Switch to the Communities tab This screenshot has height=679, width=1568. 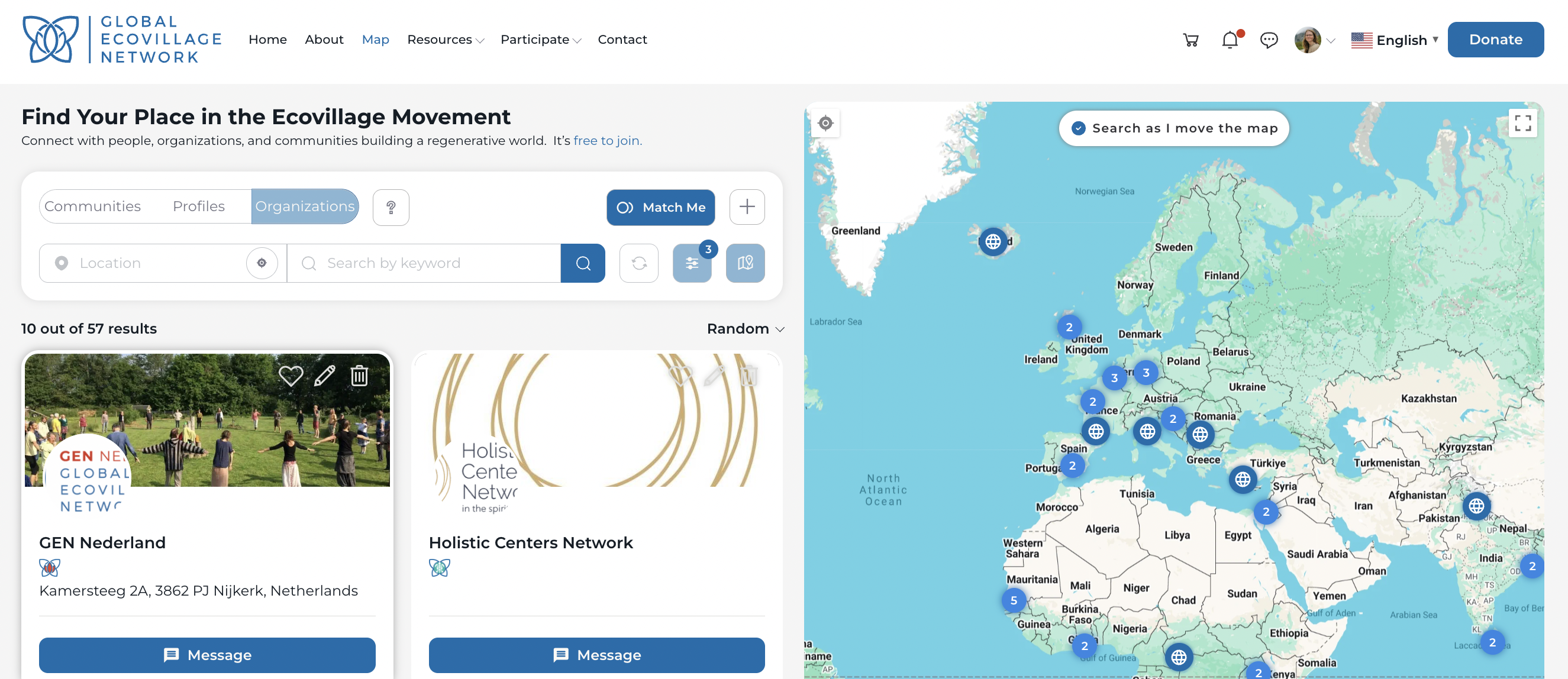92,206
